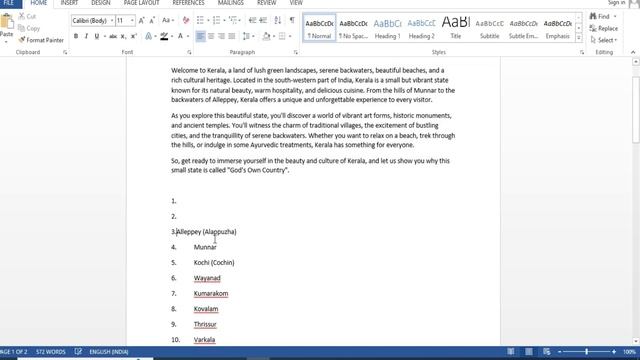This screenshot has height=360, width=640.
Task: Show paragraph marks with pilcrow button
Action: pos(292,20)
